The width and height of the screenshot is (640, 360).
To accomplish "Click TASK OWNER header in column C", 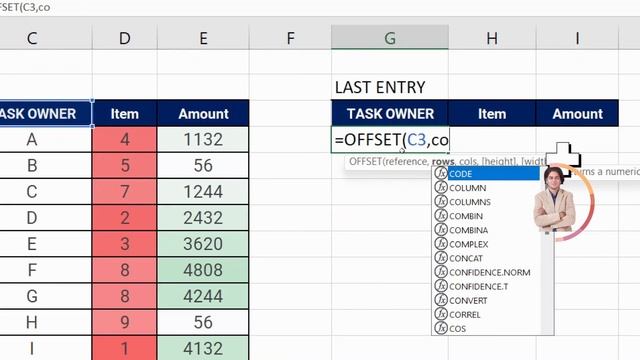I will [x=45, y=113].
